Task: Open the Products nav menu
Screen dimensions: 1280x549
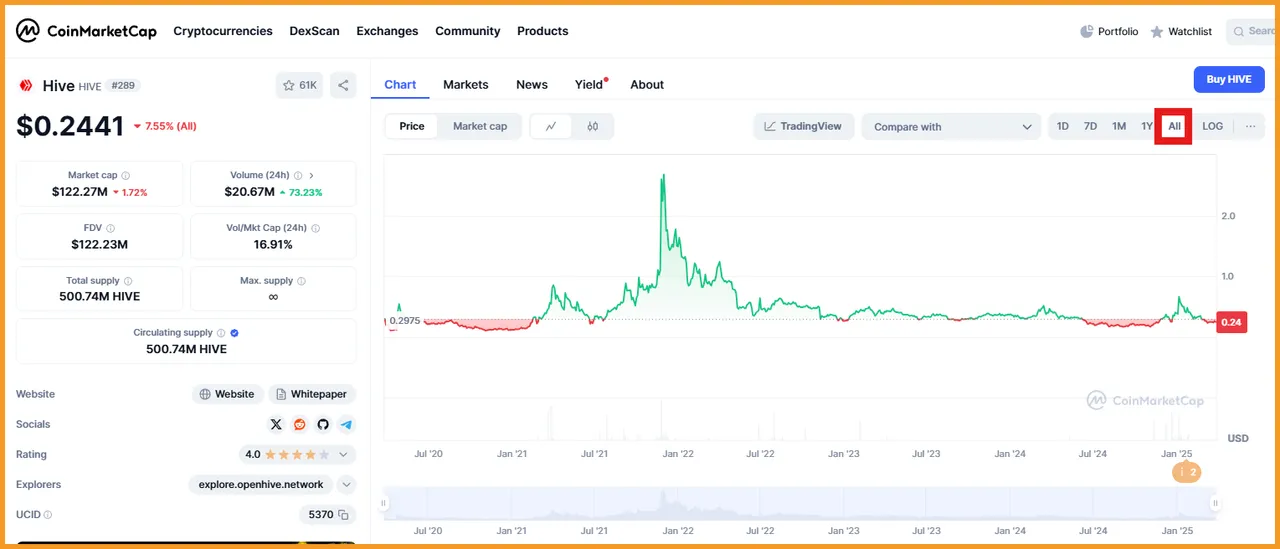Action: 542,31
